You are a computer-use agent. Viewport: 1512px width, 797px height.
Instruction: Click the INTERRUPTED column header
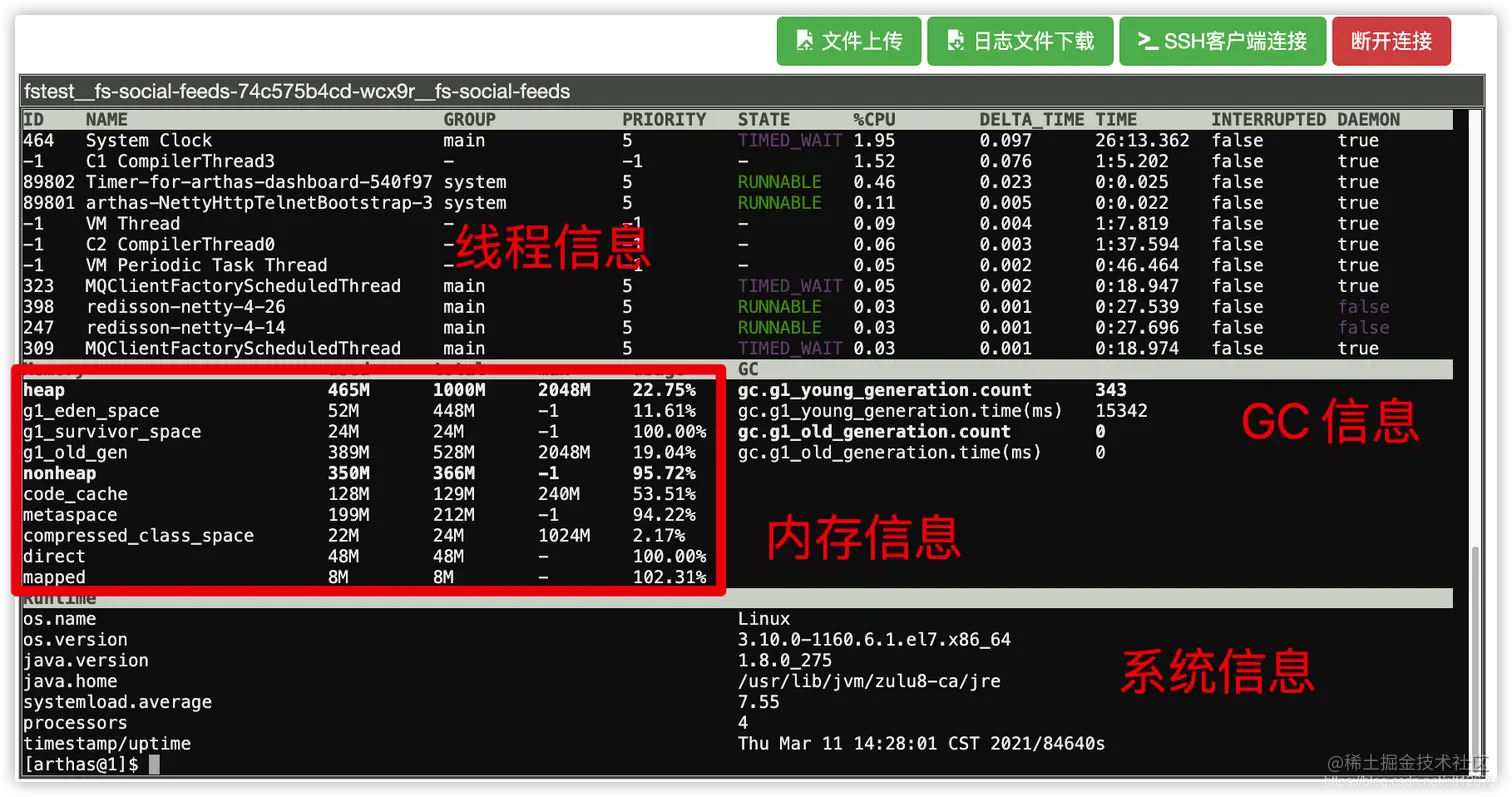[1269, 120]
